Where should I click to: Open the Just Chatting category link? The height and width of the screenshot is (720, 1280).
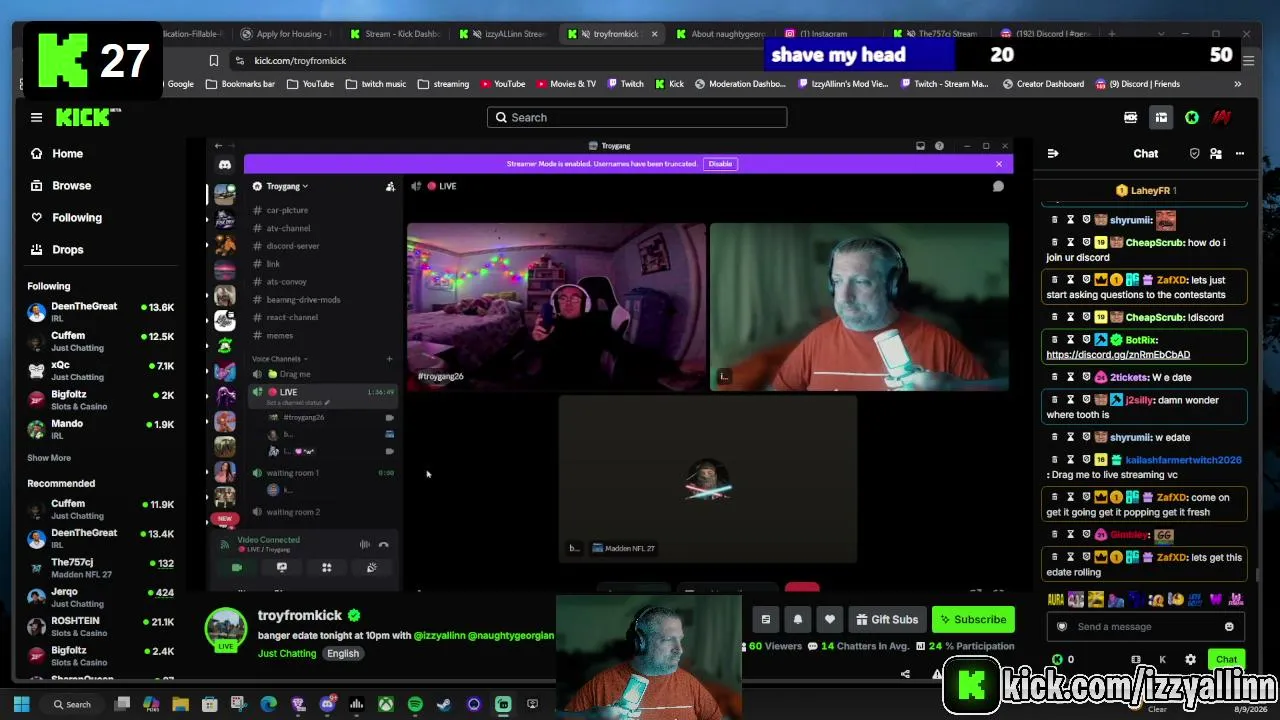tap(287, 653)
